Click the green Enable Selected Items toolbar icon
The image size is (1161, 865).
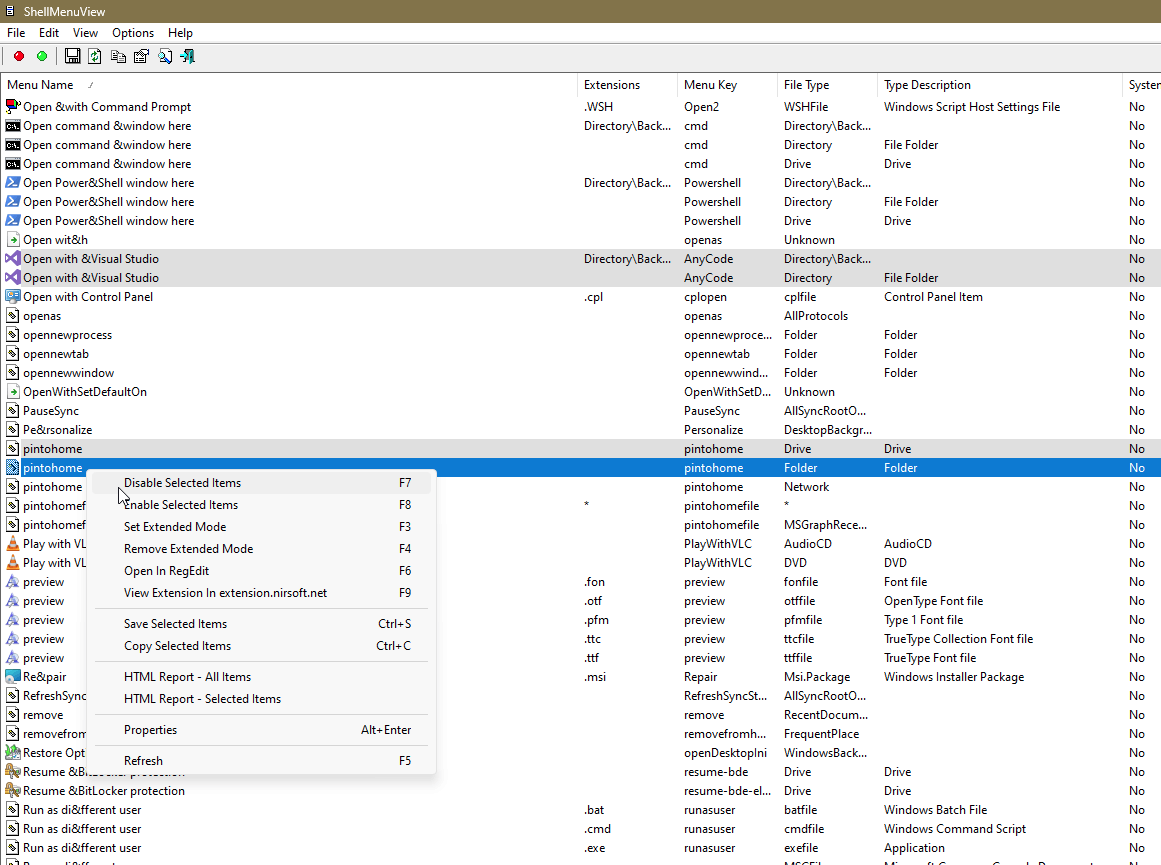pos(42,56)
